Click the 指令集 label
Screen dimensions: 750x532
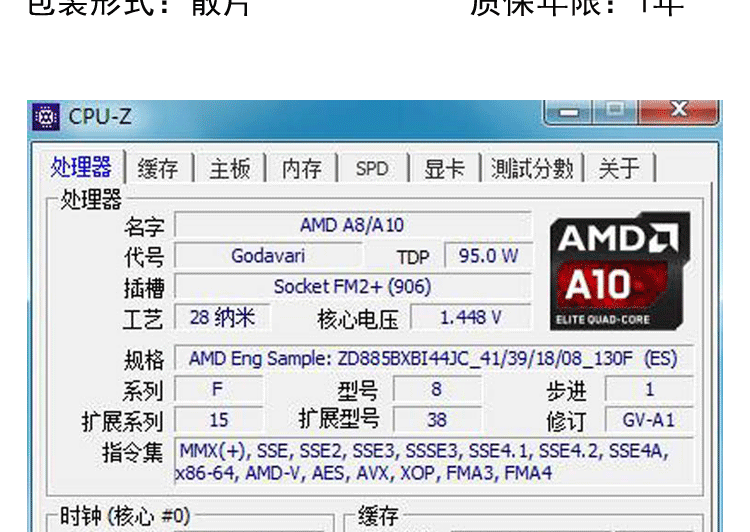click(x=132, y=453)
